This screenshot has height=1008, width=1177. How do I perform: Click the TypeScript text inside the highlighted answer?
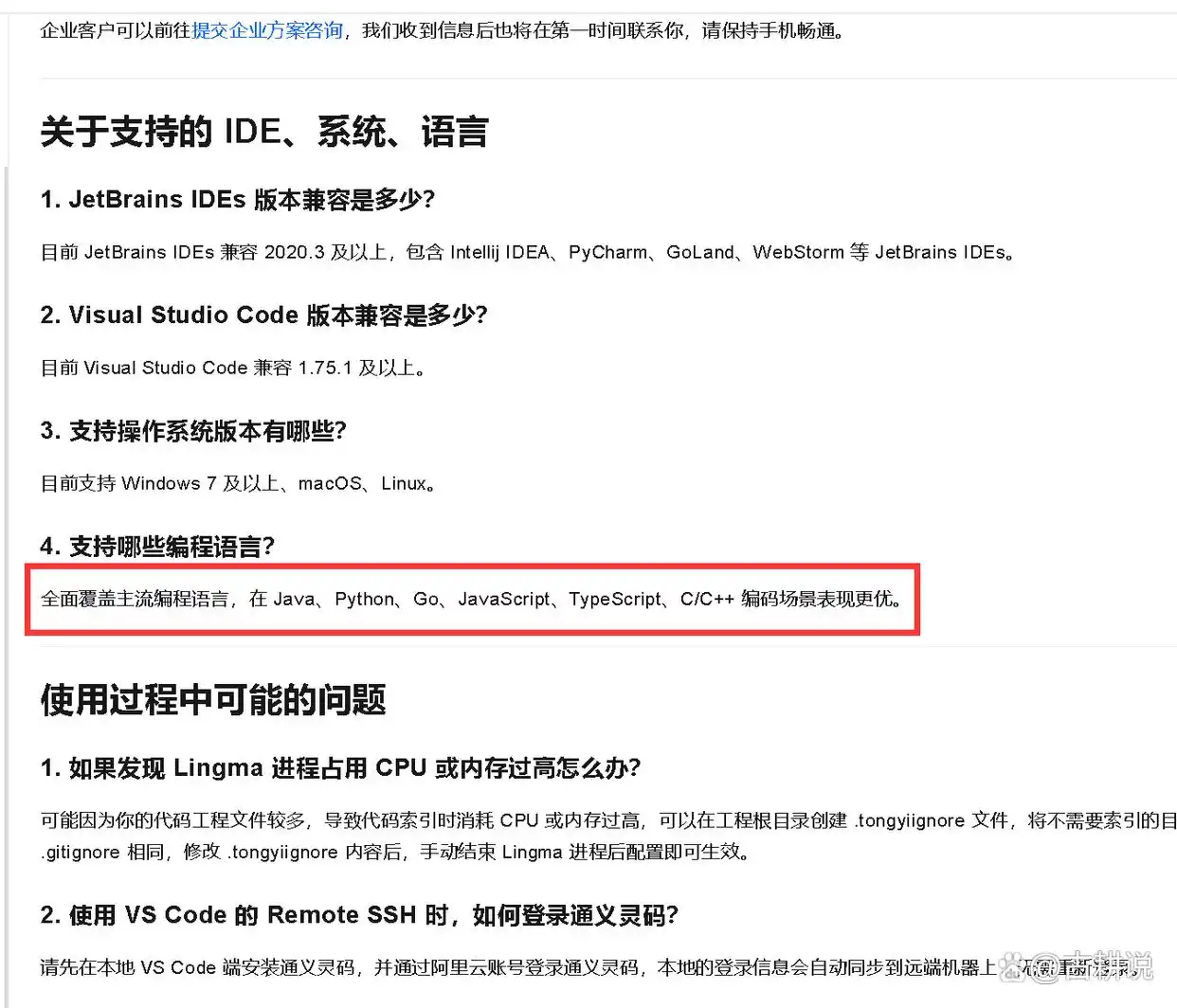click(616, 599)
